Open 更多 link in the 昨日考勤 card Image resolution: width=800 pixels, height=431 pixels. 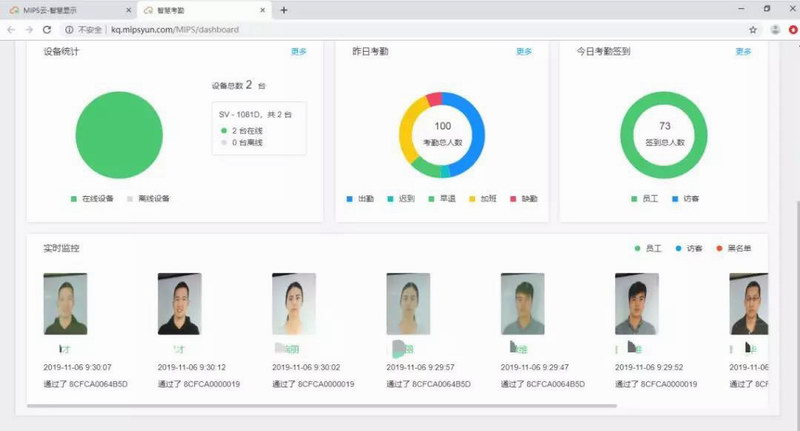(x=524, y=51)
